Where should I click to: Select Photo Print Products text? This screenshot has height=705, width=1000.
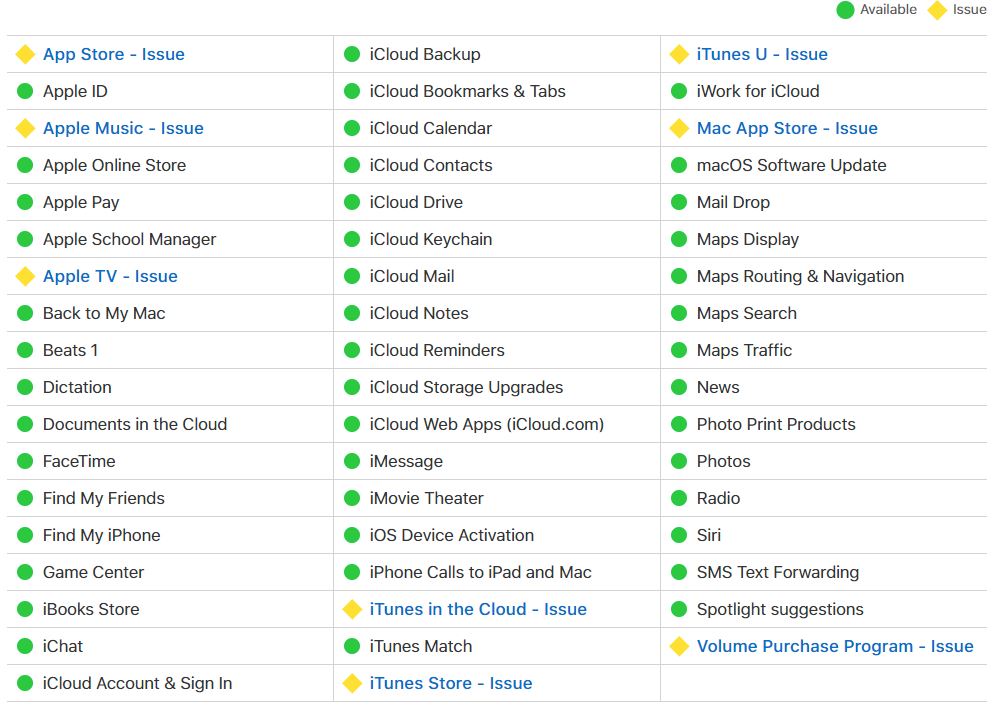(776, 424)
